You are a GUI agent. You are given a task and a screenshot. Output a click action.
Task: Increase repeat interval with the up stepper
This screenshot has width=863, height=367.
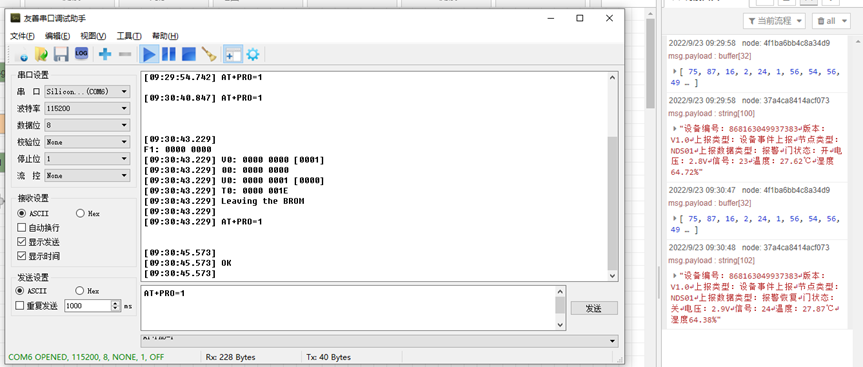click(116, 303)
